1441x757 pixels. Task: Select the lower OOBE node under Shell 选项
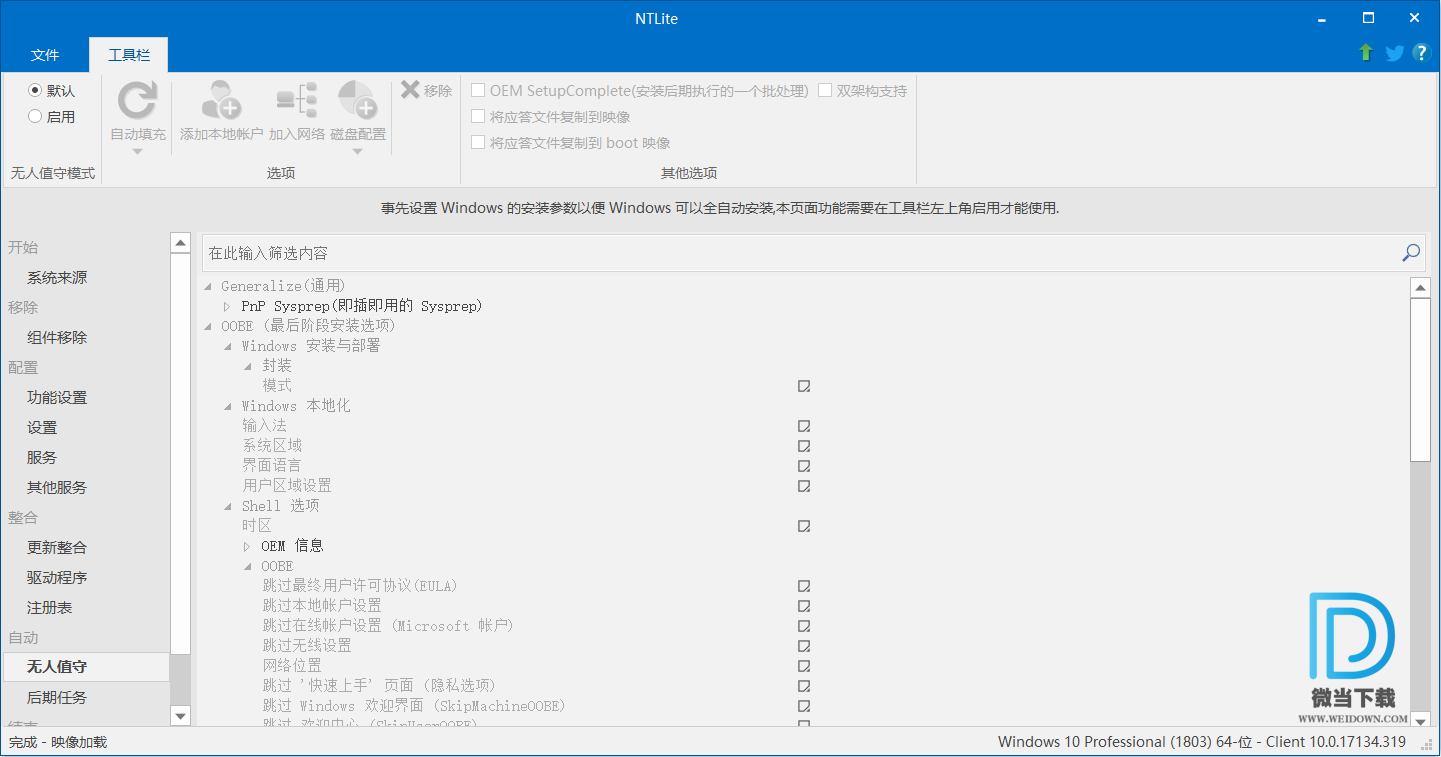(277, 566)
